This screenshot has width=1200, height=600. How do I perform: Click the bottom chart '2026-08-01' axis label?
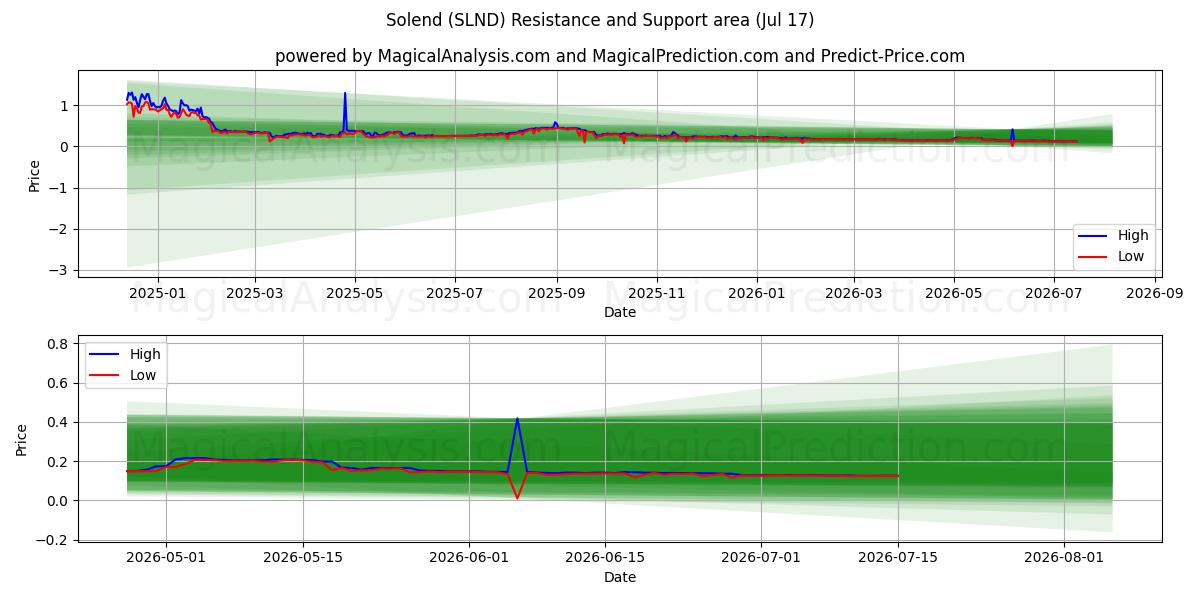tap(1064, 559)
